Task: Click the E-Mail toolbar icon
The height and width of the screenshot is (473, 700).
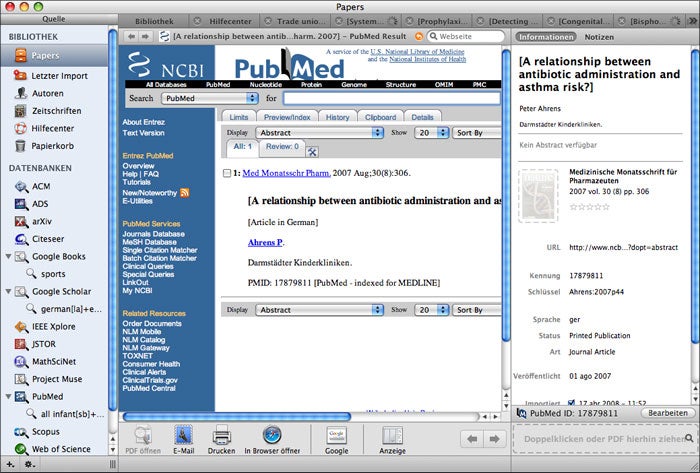Action: 183,436
